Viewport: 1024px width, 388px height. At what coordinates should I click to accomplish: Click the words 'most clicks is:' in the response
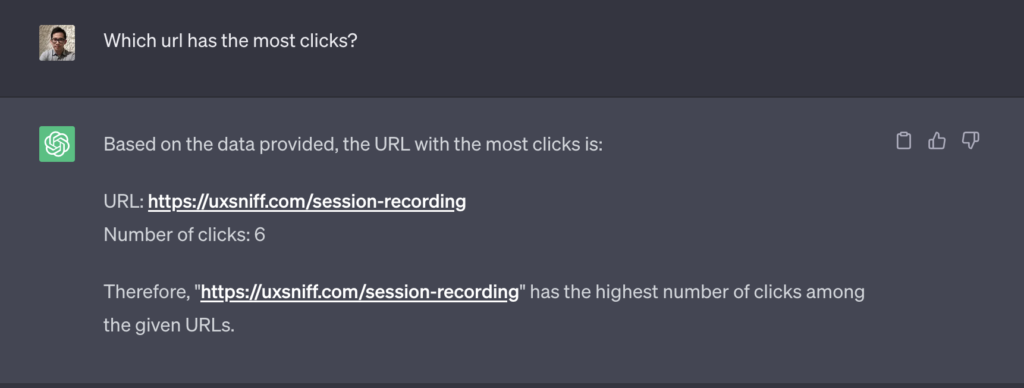544,144
